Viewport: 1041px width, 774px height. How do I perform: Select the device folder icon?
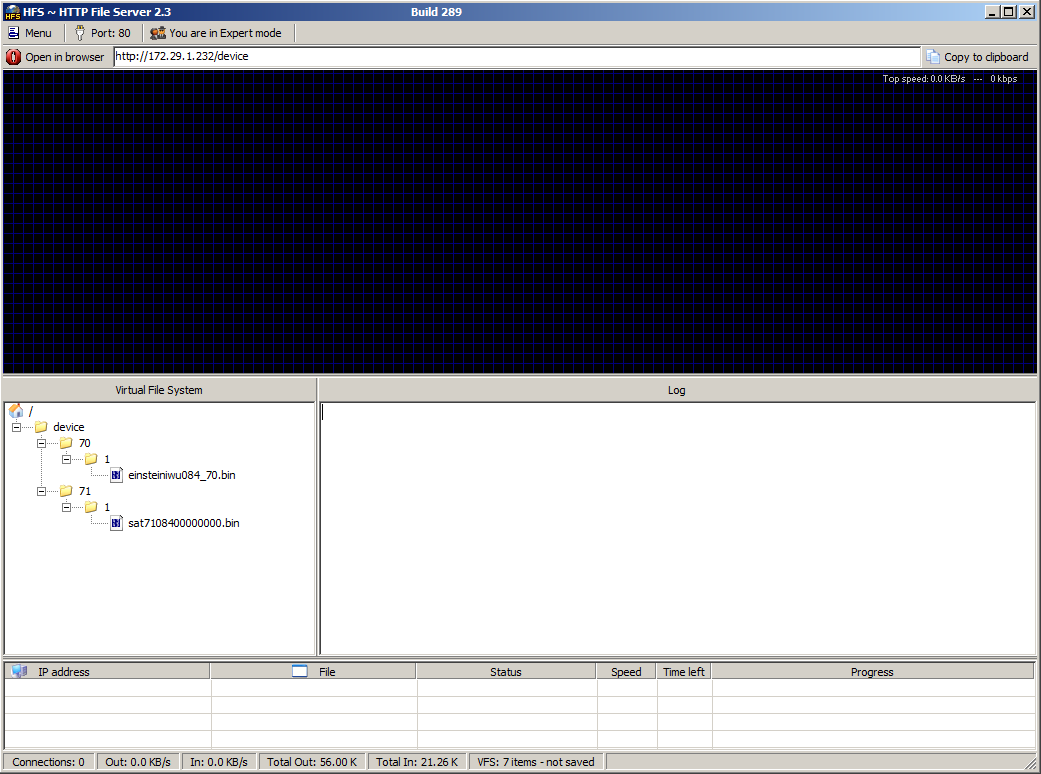point(41,427)
